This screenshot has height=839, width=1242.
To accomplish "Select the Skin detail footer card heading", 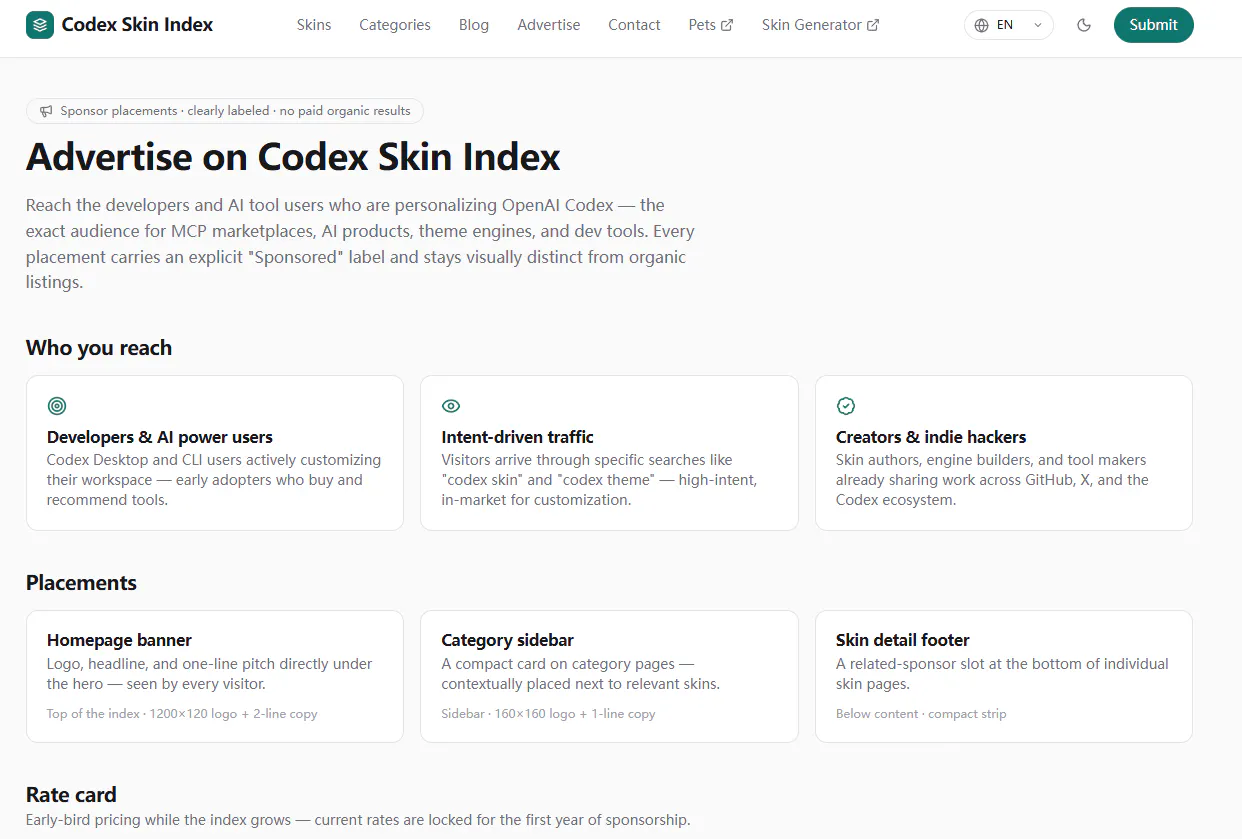I will (903, 640).
